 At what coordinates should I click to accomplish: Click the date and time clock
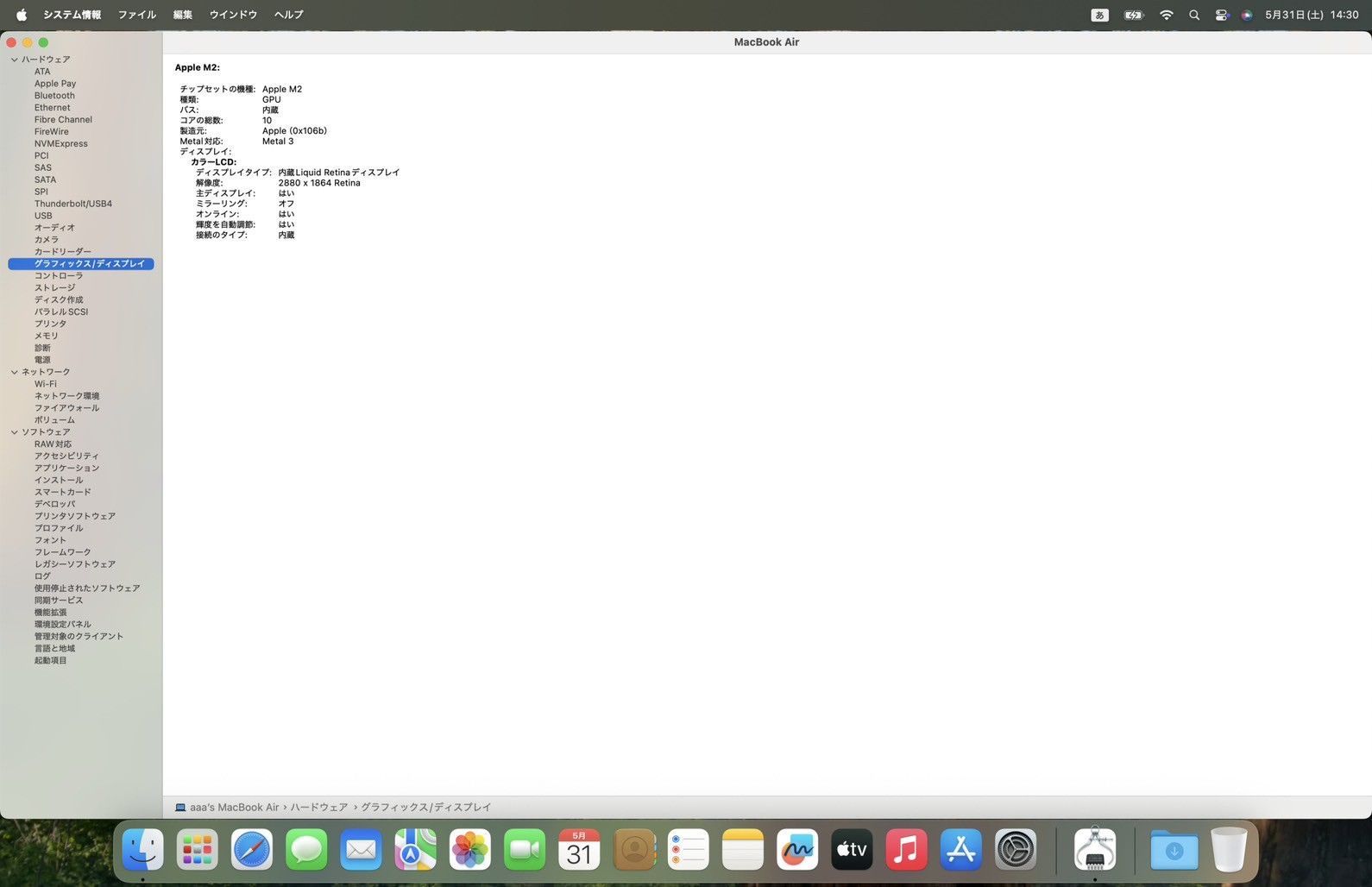click(1312, 15)
